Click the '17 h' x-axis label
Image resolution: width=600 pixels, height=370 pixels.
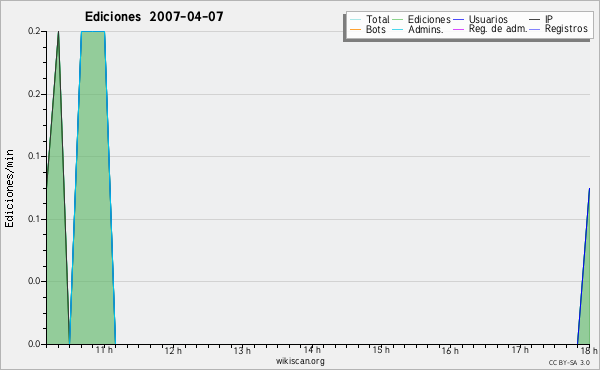(520, 350)
